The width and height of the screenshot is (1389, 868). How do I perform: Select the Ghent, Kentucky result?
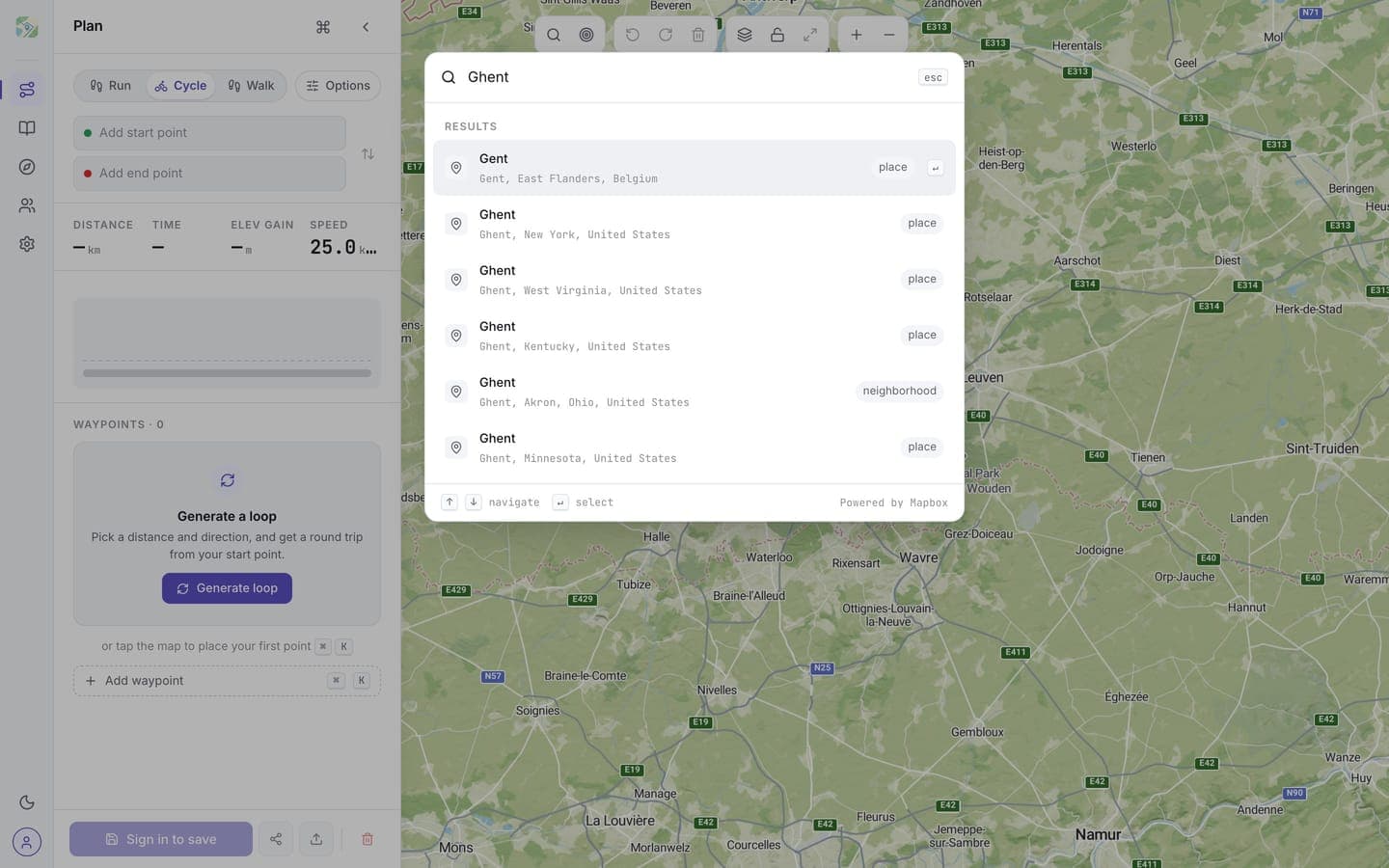pos(694,336)
